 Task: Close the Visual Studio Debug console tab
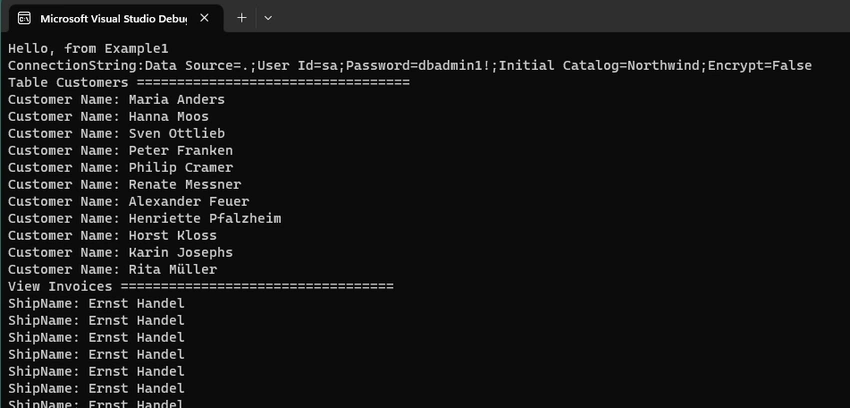(204, 18)
